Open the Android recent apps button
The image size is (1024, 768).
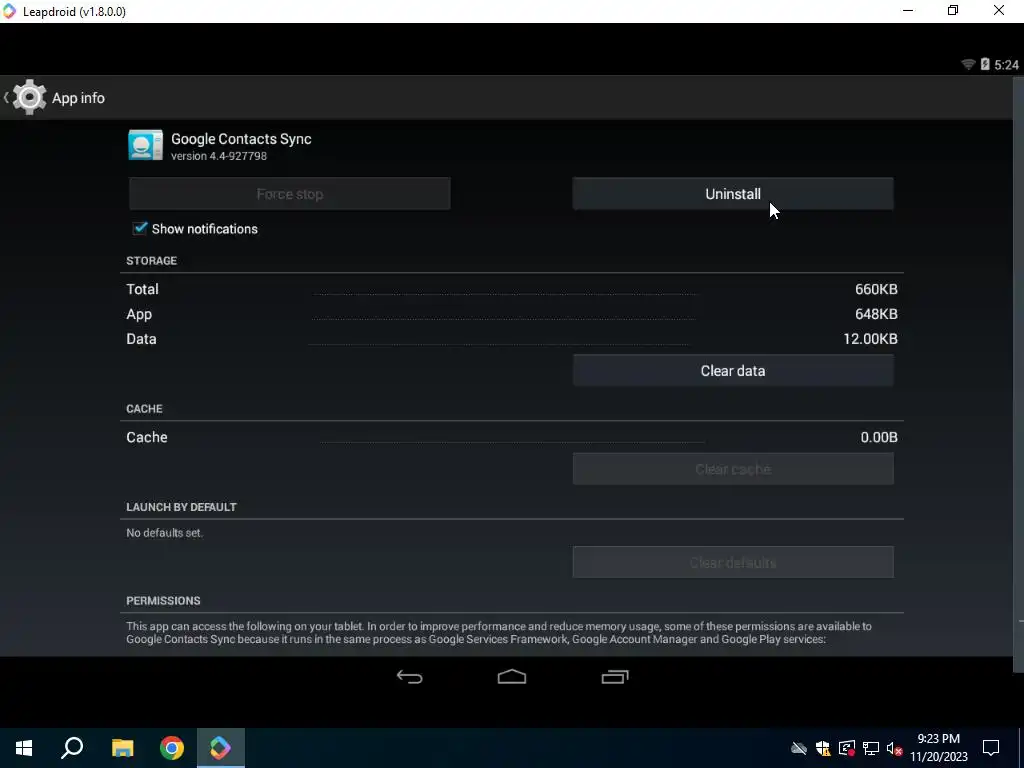click(615, 677)
